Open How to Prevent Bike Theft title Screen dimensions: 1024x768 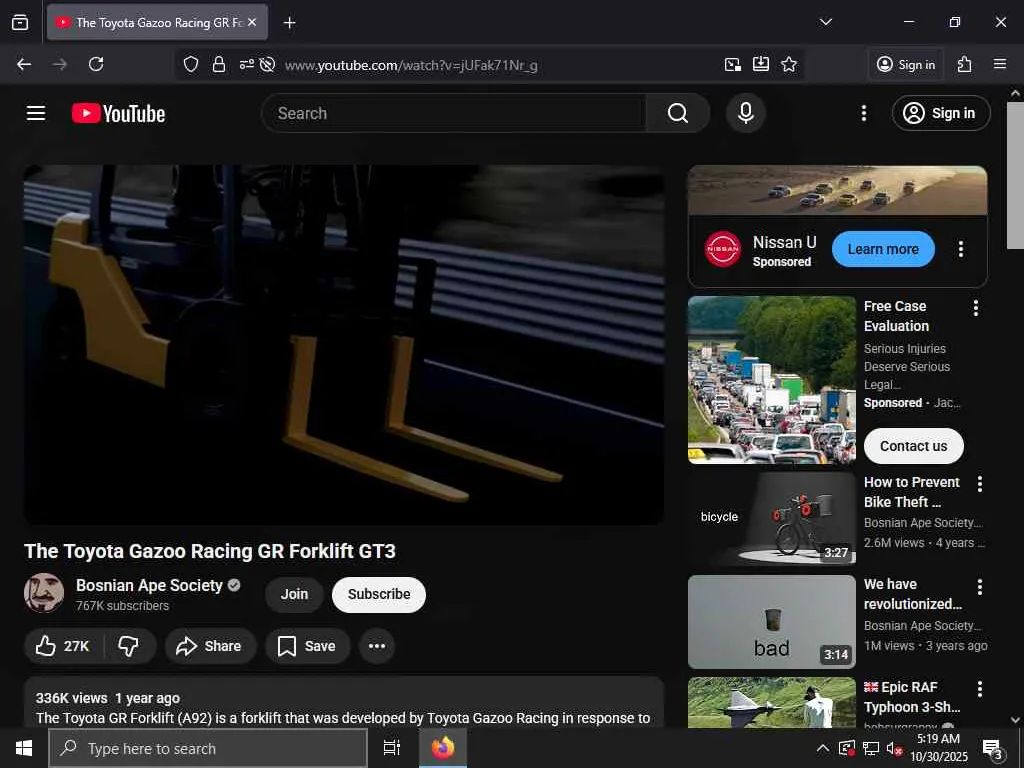pyautogui.click(x=912, y=492)
